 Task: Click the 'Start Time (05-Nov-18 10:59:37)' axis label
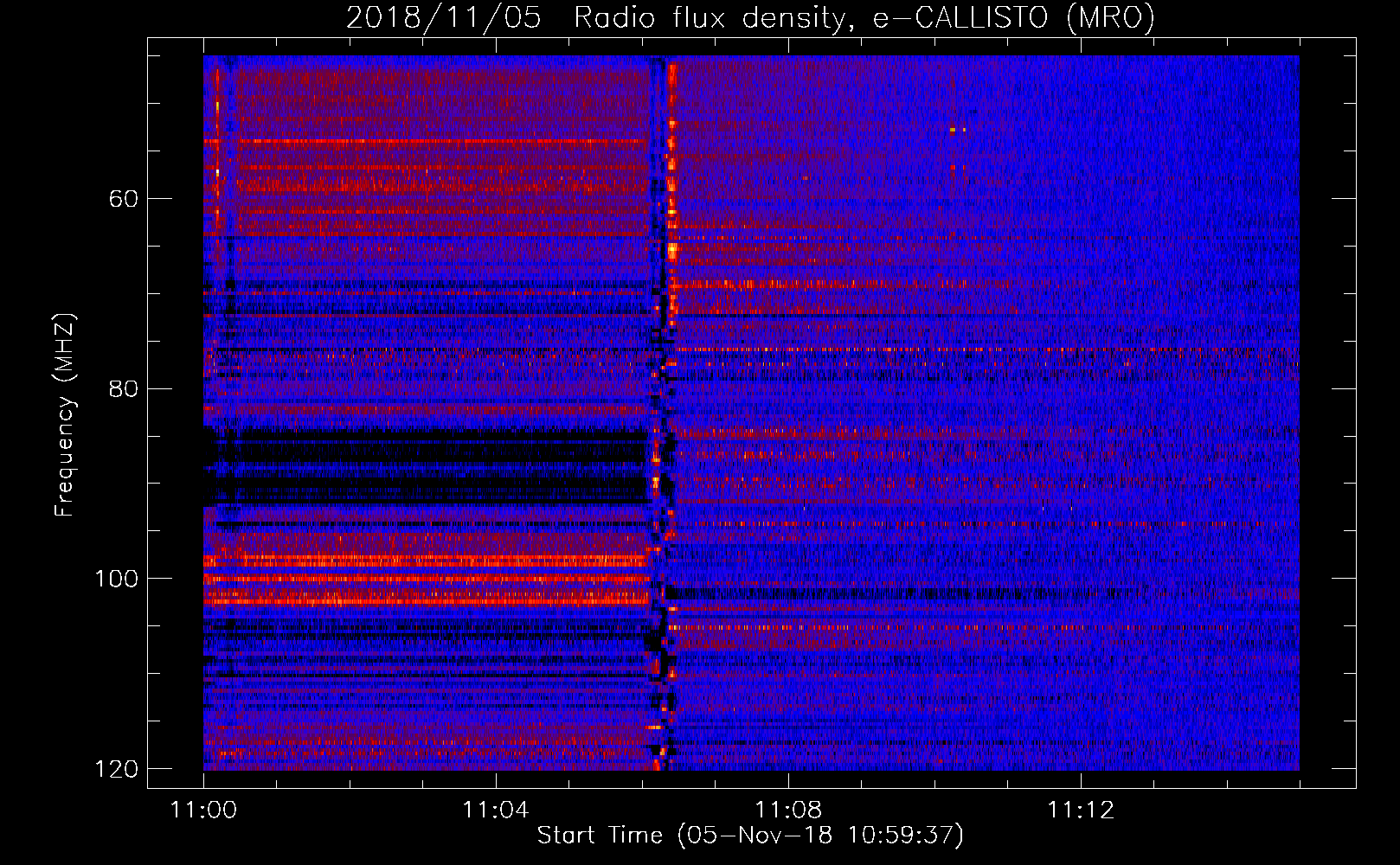[x=750, y=836]
